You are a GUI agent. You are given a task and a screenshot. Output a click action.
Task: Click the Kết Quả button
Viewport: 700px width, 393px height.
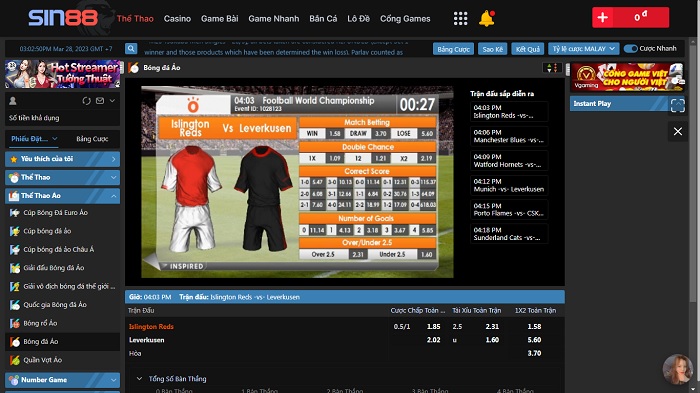528,49
